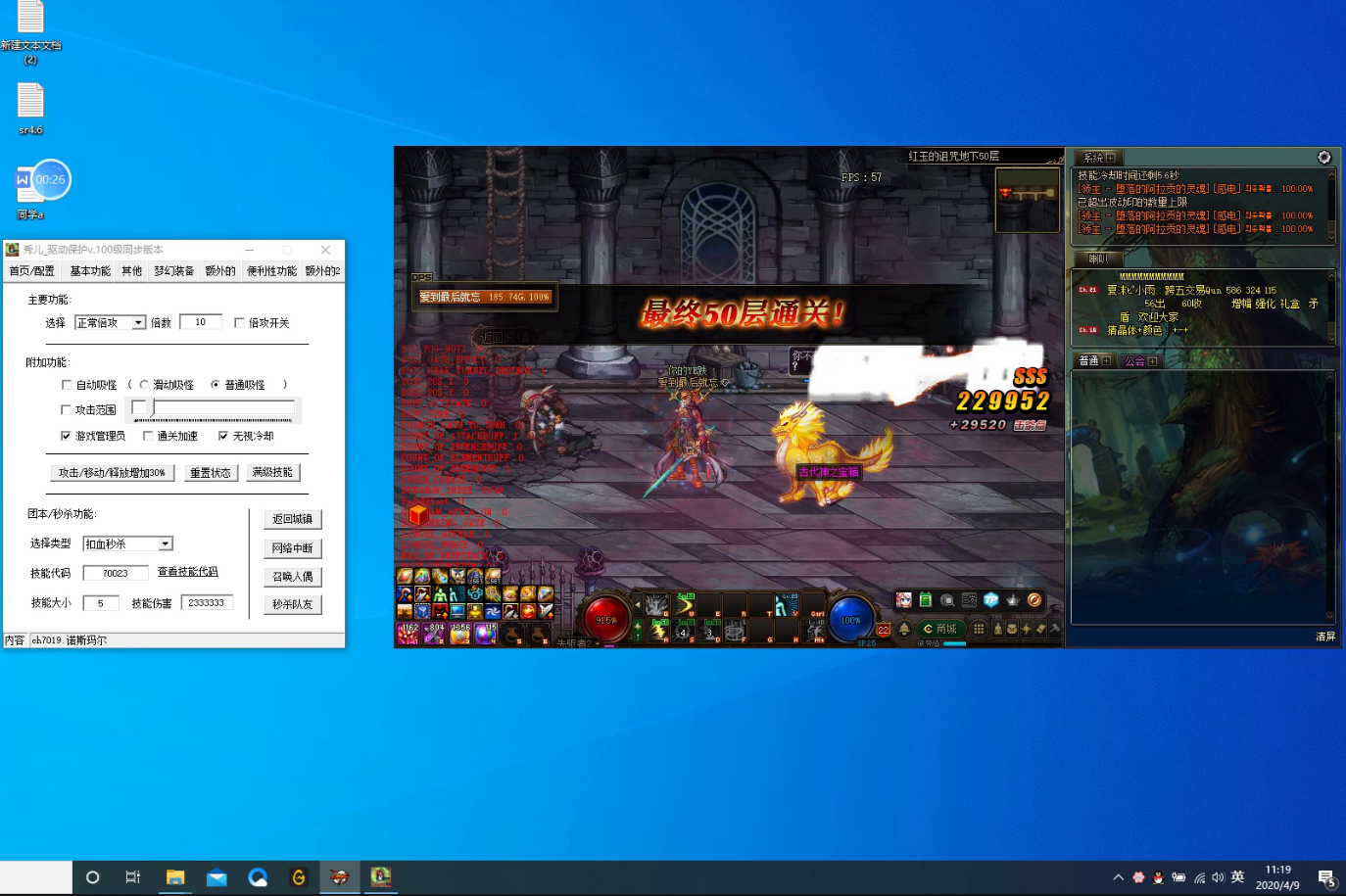
Task: Click the 商城 shop button in game
Action: tap(939, 629)
